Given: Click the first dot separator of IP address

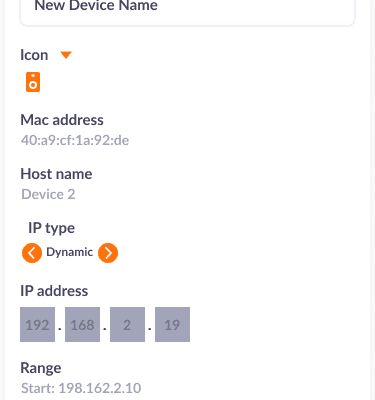Looking at the screenshot, I should [60, 329].
